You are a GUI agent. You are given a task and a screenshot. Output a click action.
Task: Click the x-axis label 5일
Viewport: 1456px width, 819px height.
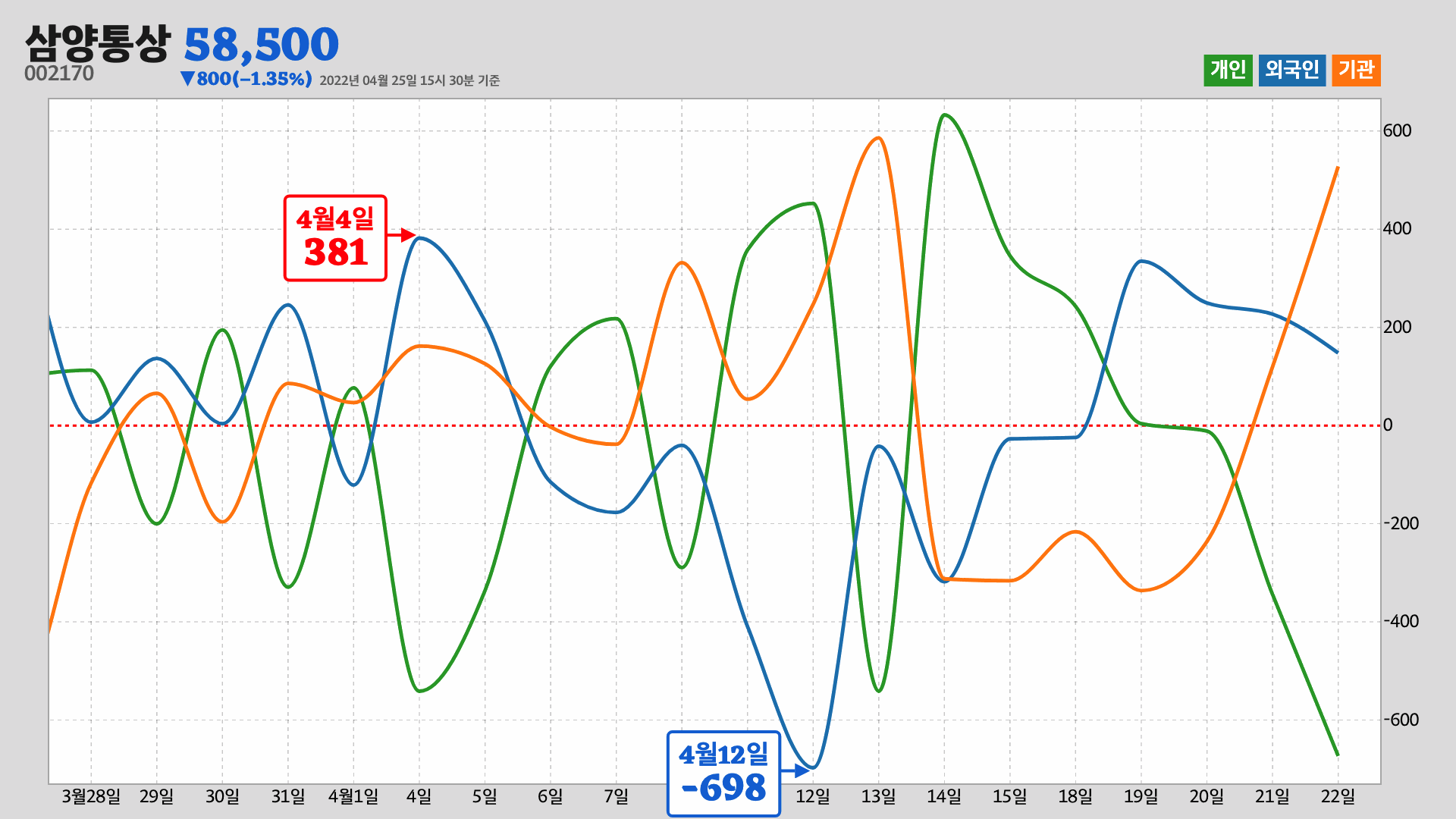485,796
